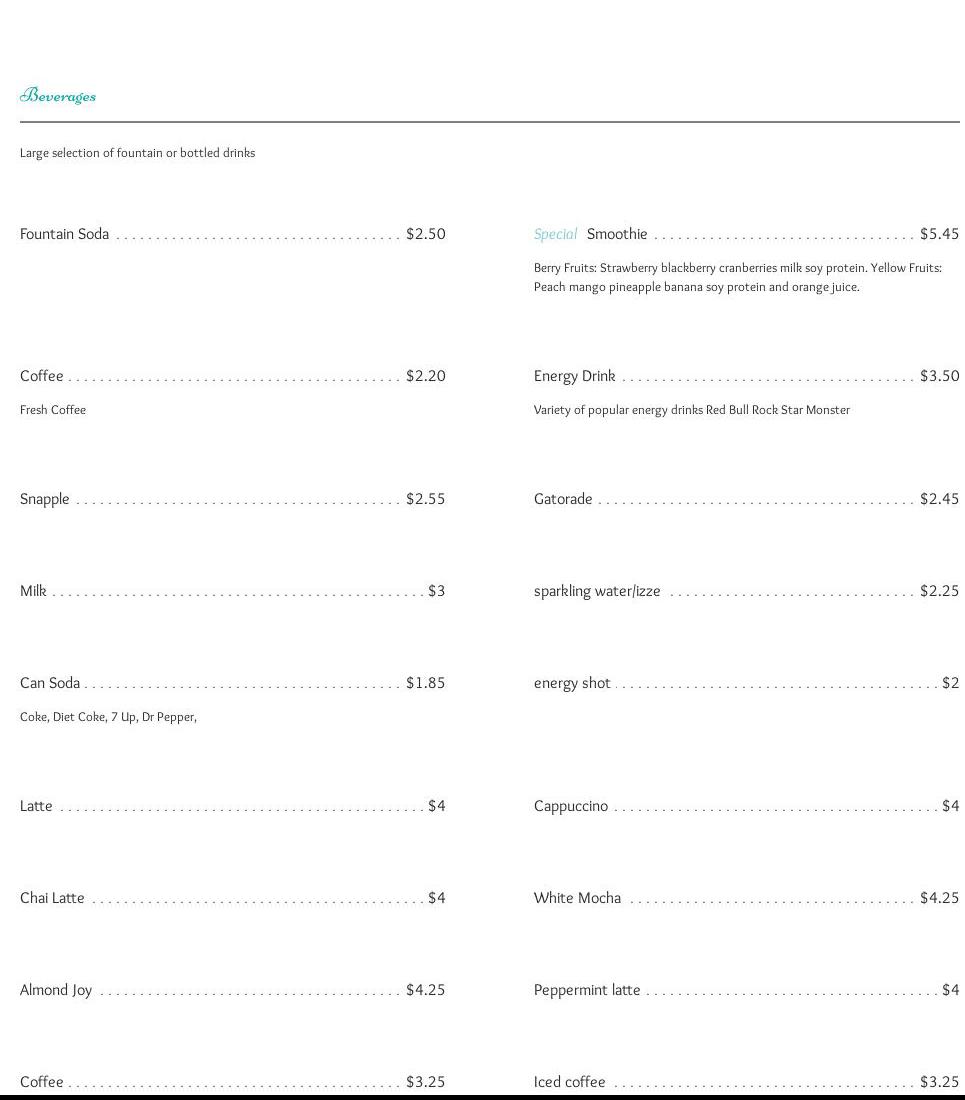Select the energy shot item
Viewport: 965px width, 1100px height.
(x=572, y=683)
